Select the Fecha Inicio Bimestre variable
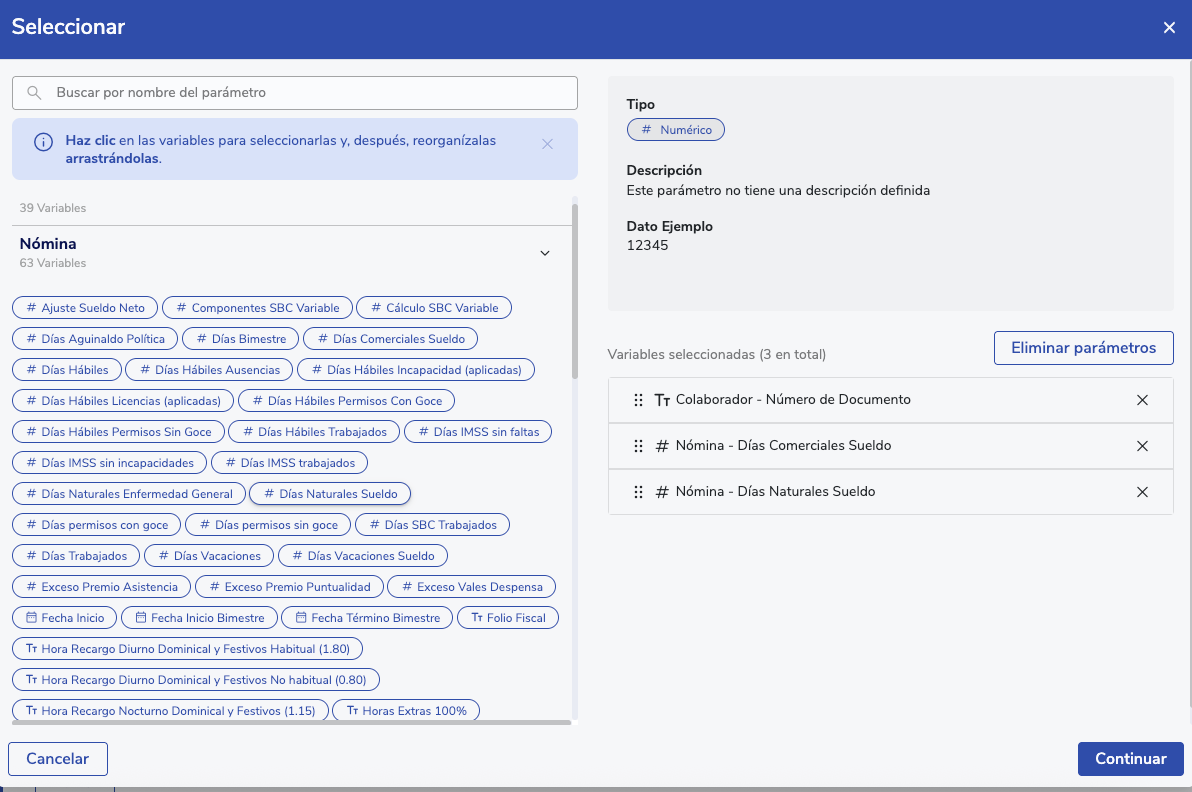The width and height of the screenshot is (1192, 792). tap(199, 618)
